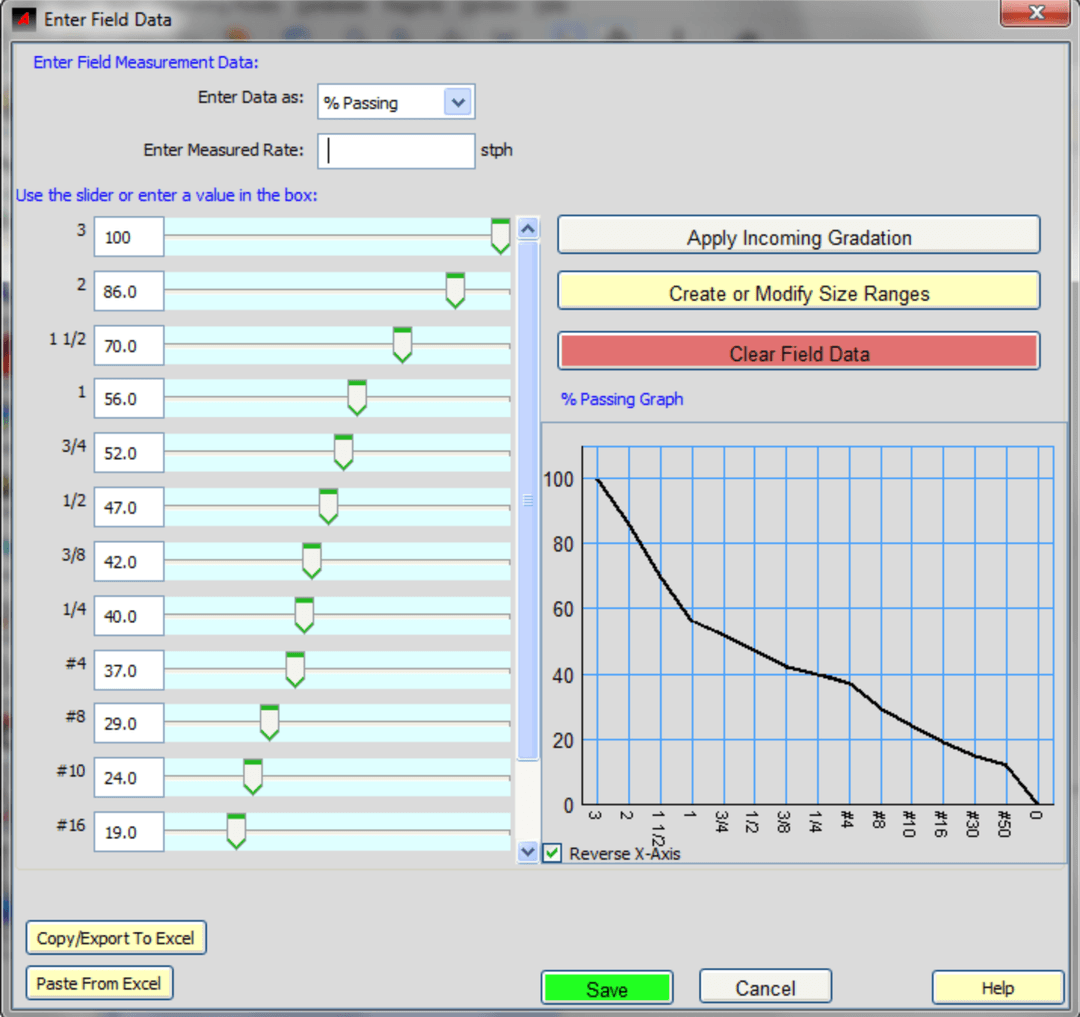Click scroll down arrow of sieve list
Screen dimensions: 1080x1017
528,852
